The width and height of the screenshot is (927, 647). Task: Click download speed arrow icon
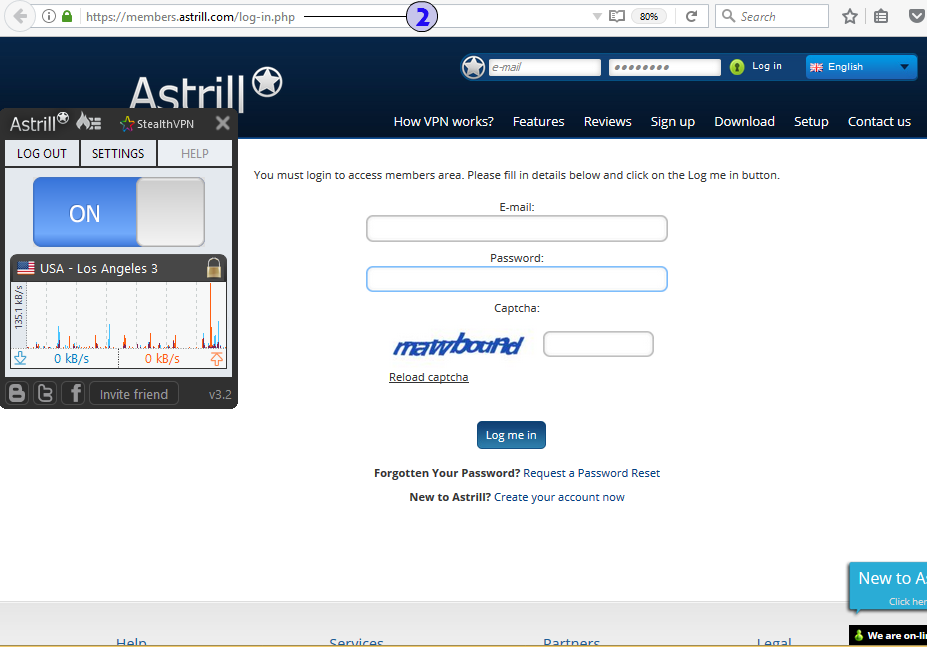click(21, 358)
